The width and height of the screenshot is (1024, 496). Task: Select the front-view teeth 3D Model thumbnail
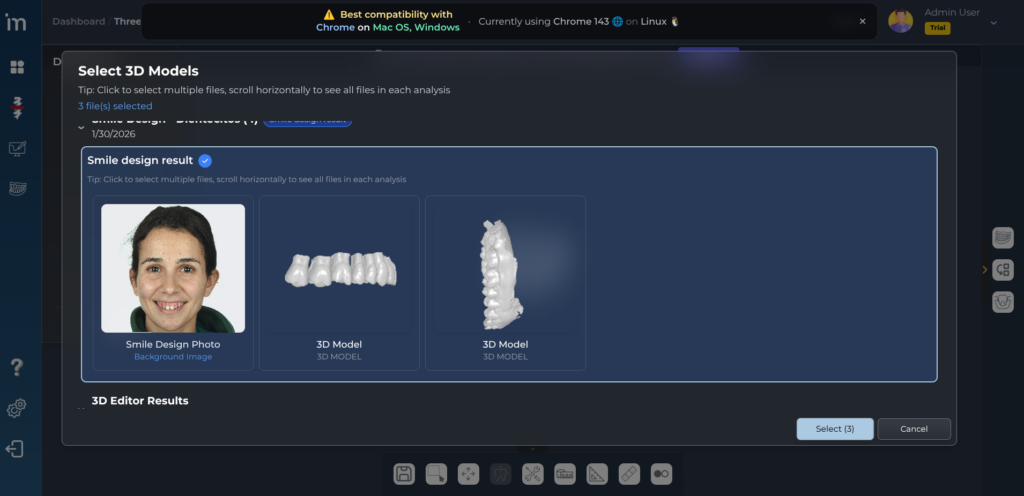(x=339, y=268)
